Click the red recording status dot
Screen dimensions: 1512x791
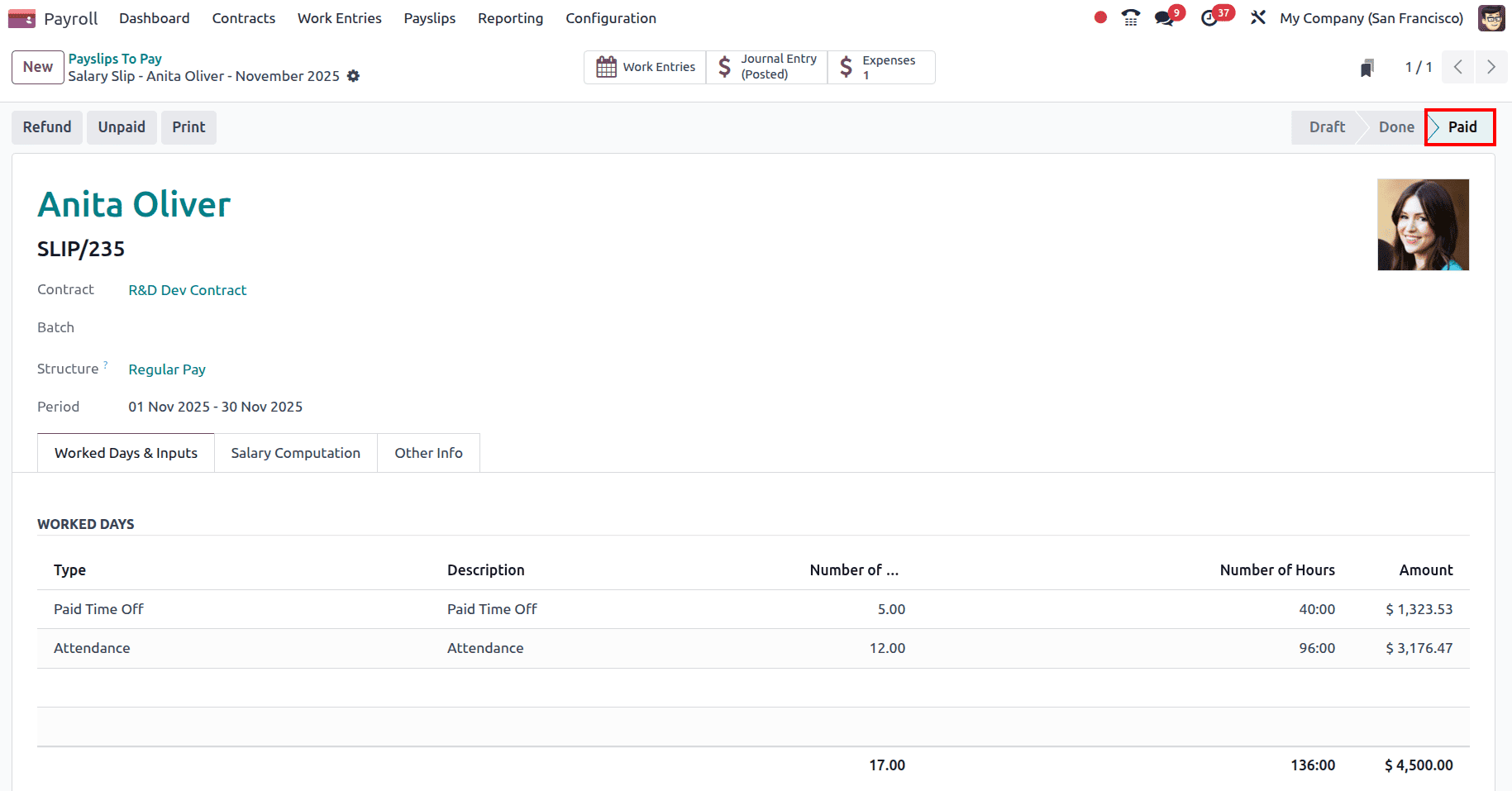point(1099,16)
